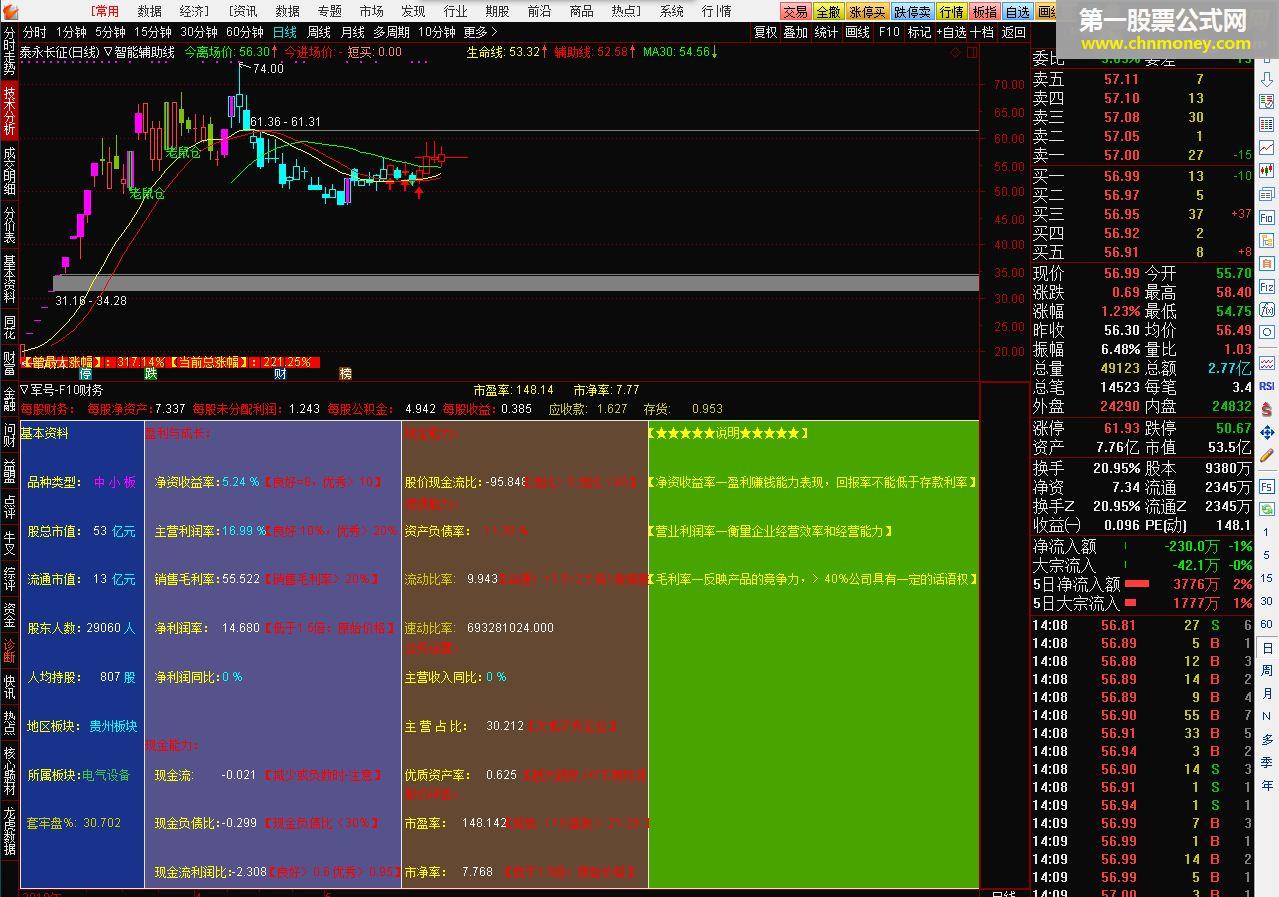This screenshot has height=897, width=1279.
Task: Click the 返回 chart toolbar button
Action: coord(1014,32)
